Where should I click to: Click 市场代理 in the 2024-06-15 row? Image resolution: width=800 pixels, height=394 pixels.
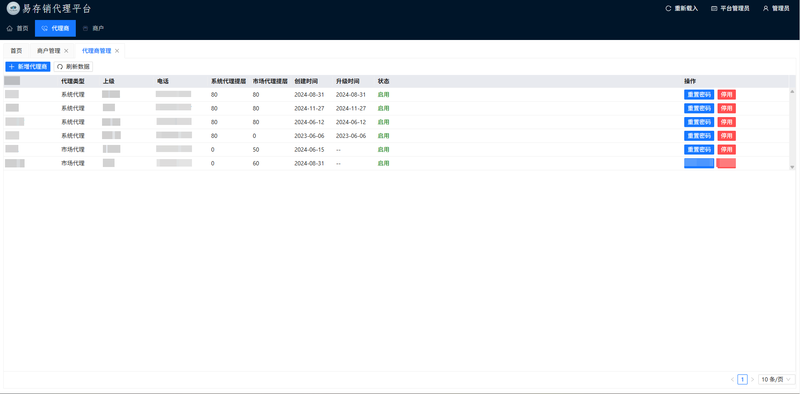point(72,150)
